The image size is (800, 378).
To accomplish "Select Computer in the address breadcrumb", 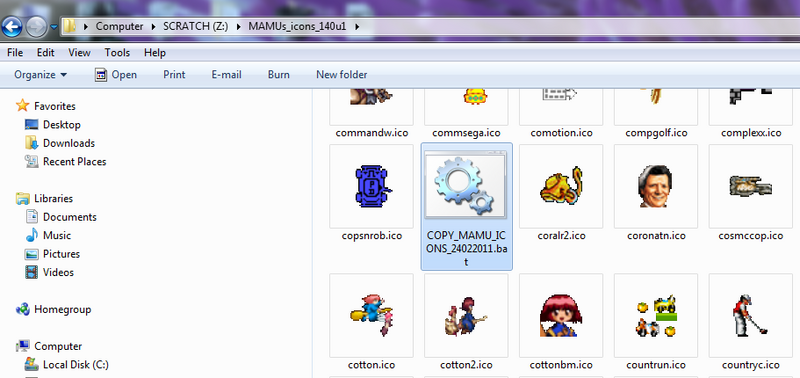I will pos(119,27).
